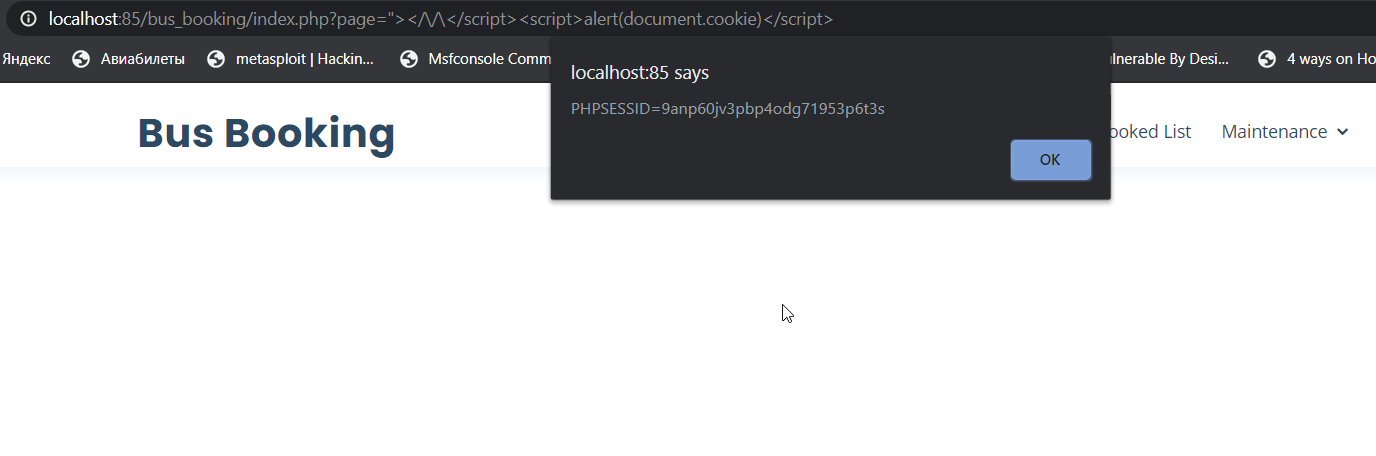Click globe icon of Msfconsole bookmark
This screenshot has width=1376, height=456.
tap(408, 59)
